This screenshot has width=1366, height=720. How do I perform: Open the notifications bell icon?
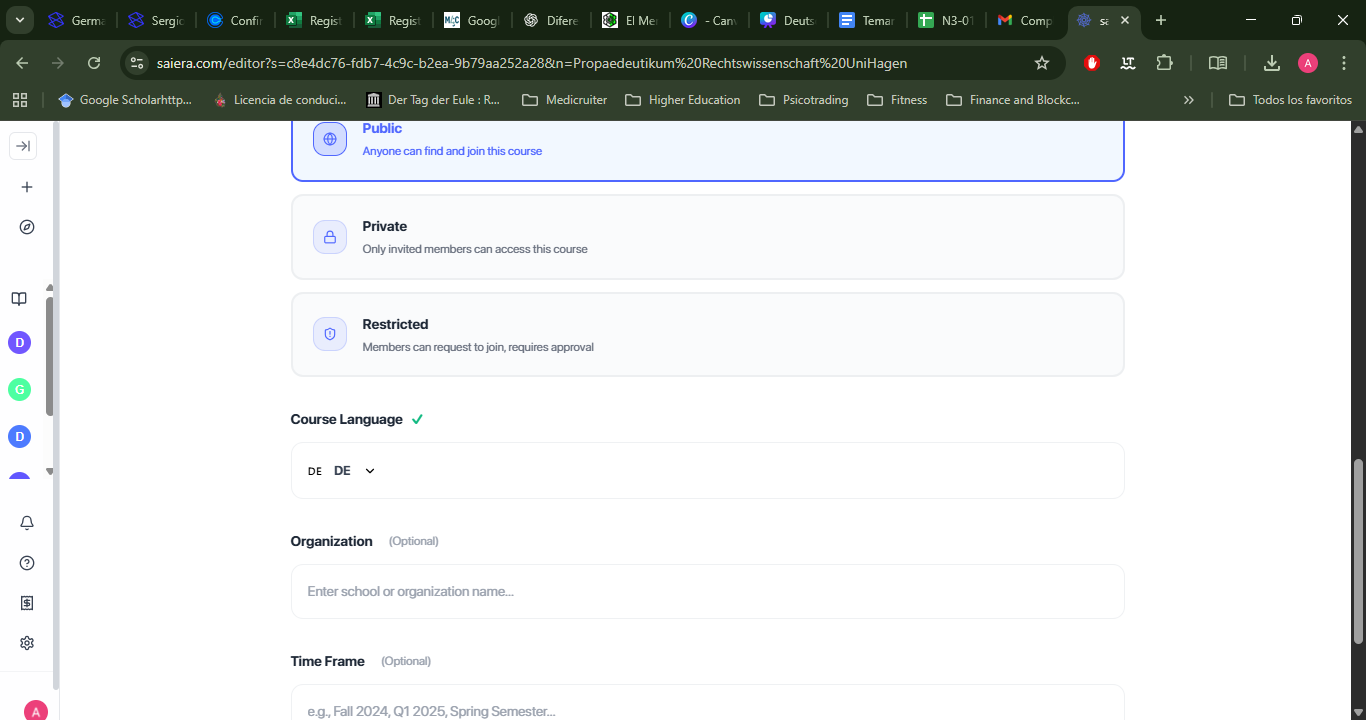pyautogui.click(x=27, y=523)
